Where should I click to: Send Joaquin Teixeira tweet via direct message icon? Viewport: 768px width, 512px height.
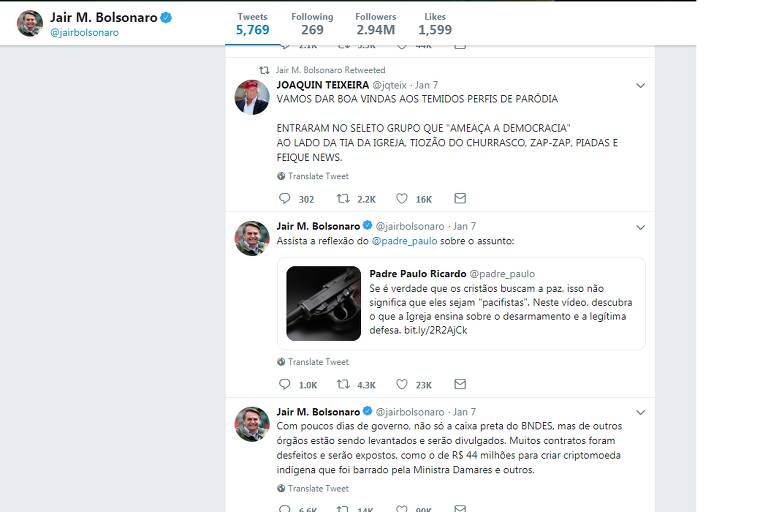[x=460, y=198]
